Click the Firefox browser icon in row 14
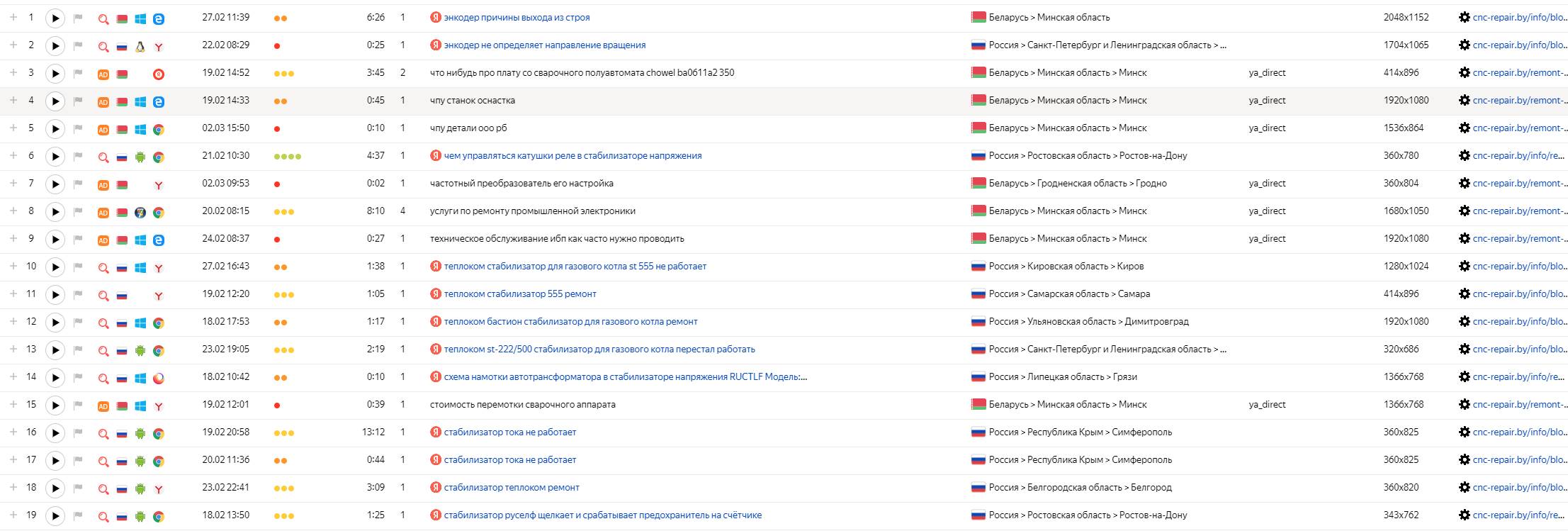The image size is (1568, 531). 159,378
